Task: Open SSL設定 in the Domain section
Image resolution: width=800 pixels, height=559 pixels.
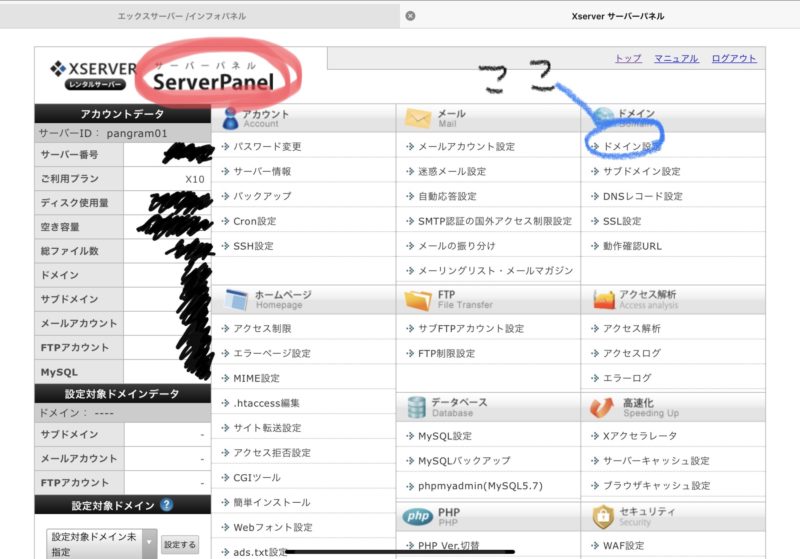Action: point(622,221)
